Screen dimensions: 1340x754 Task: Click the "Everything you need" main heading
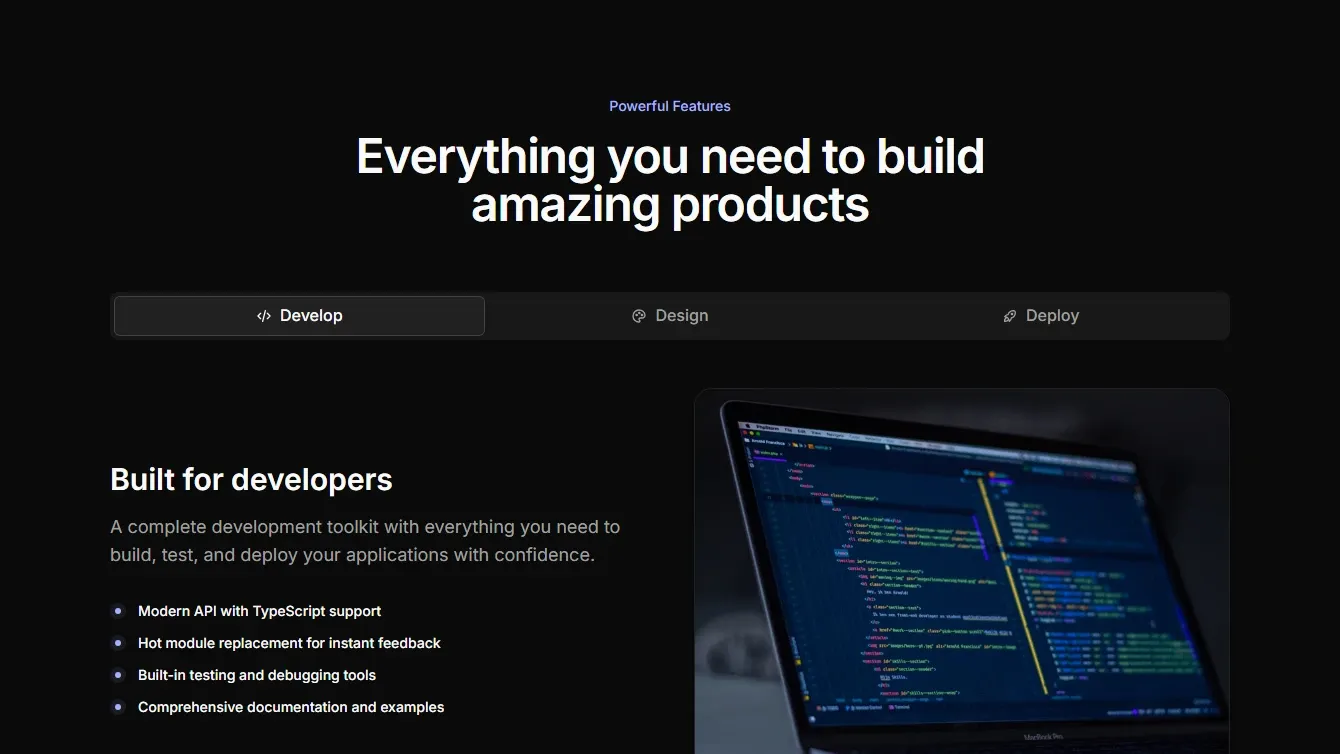pos(670,180)
